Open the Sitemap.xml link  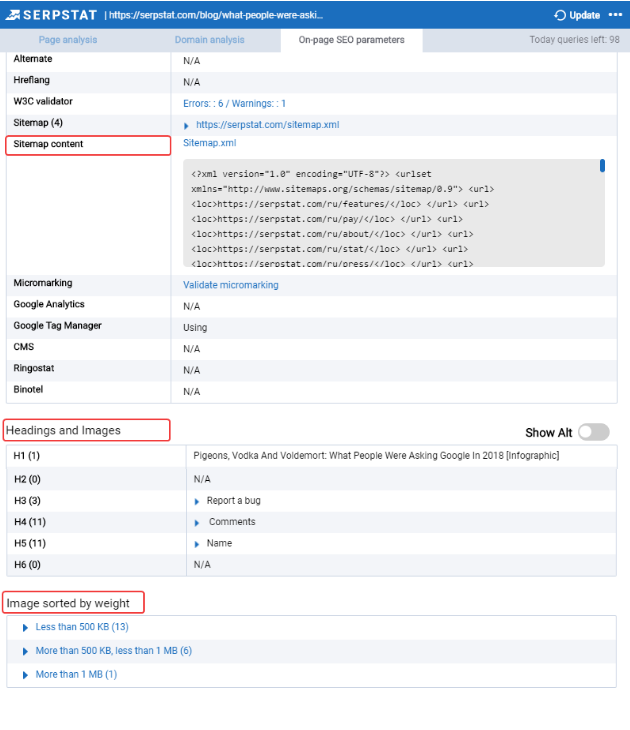pyautogui.click(x=210, y=143)
